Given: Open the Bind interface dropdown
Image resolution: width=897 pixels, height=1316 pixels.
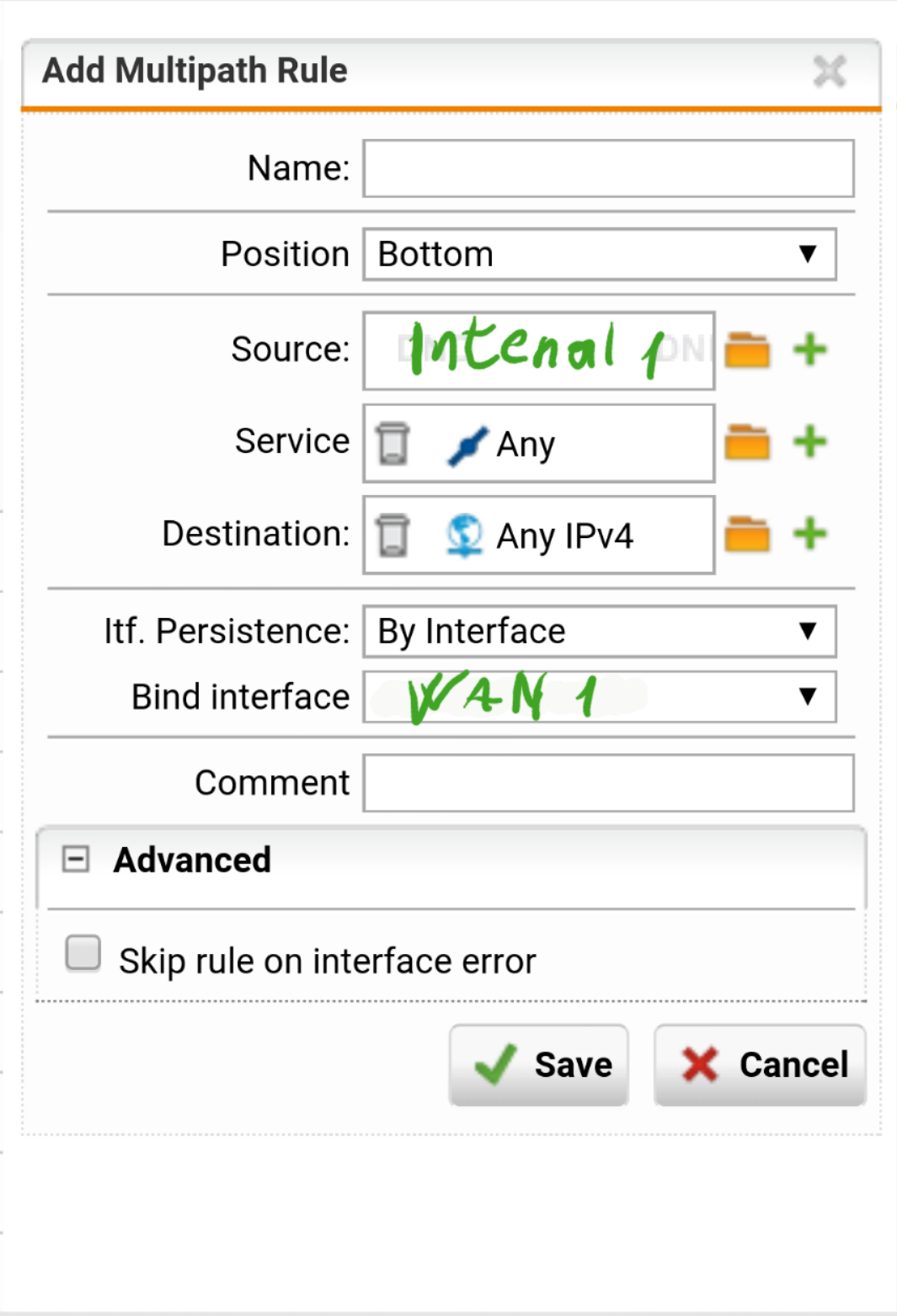Looking at the screenshot, I should pyautogui.click(x=600, y=697).
